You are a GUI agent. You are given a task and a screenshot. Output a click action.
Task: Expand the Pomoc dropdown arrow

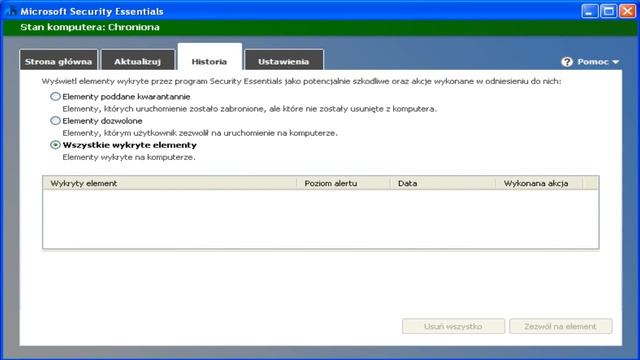[616, 62]
